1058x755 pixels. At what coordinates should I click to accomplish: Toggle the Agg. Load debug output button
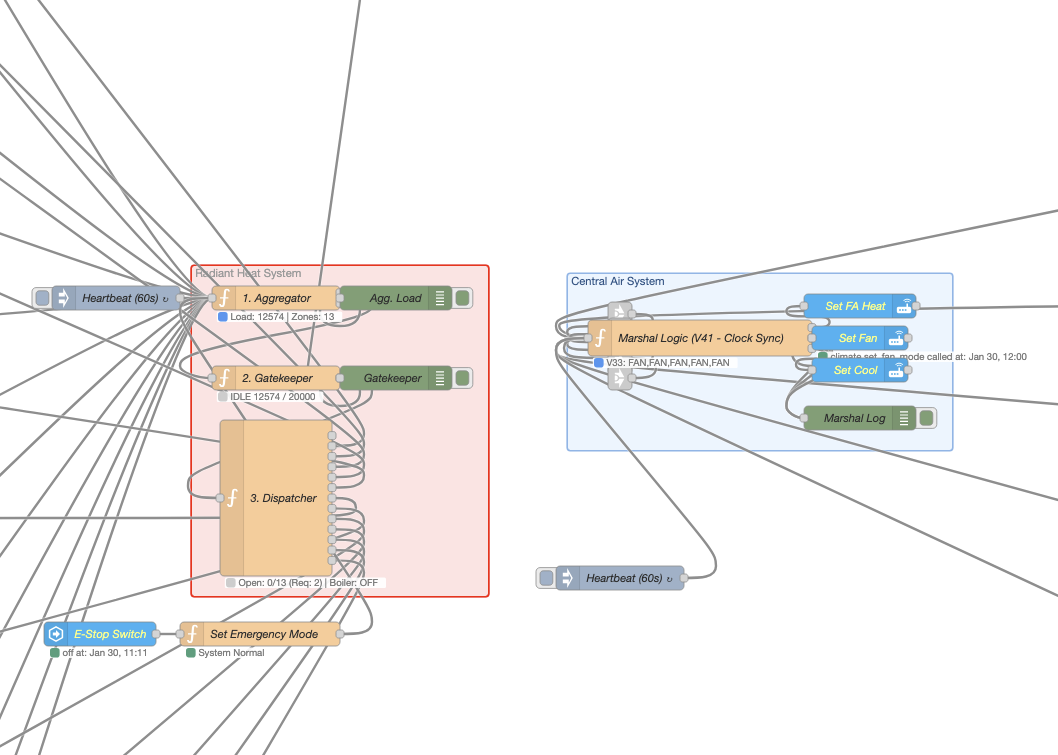[x=460, y=297]
